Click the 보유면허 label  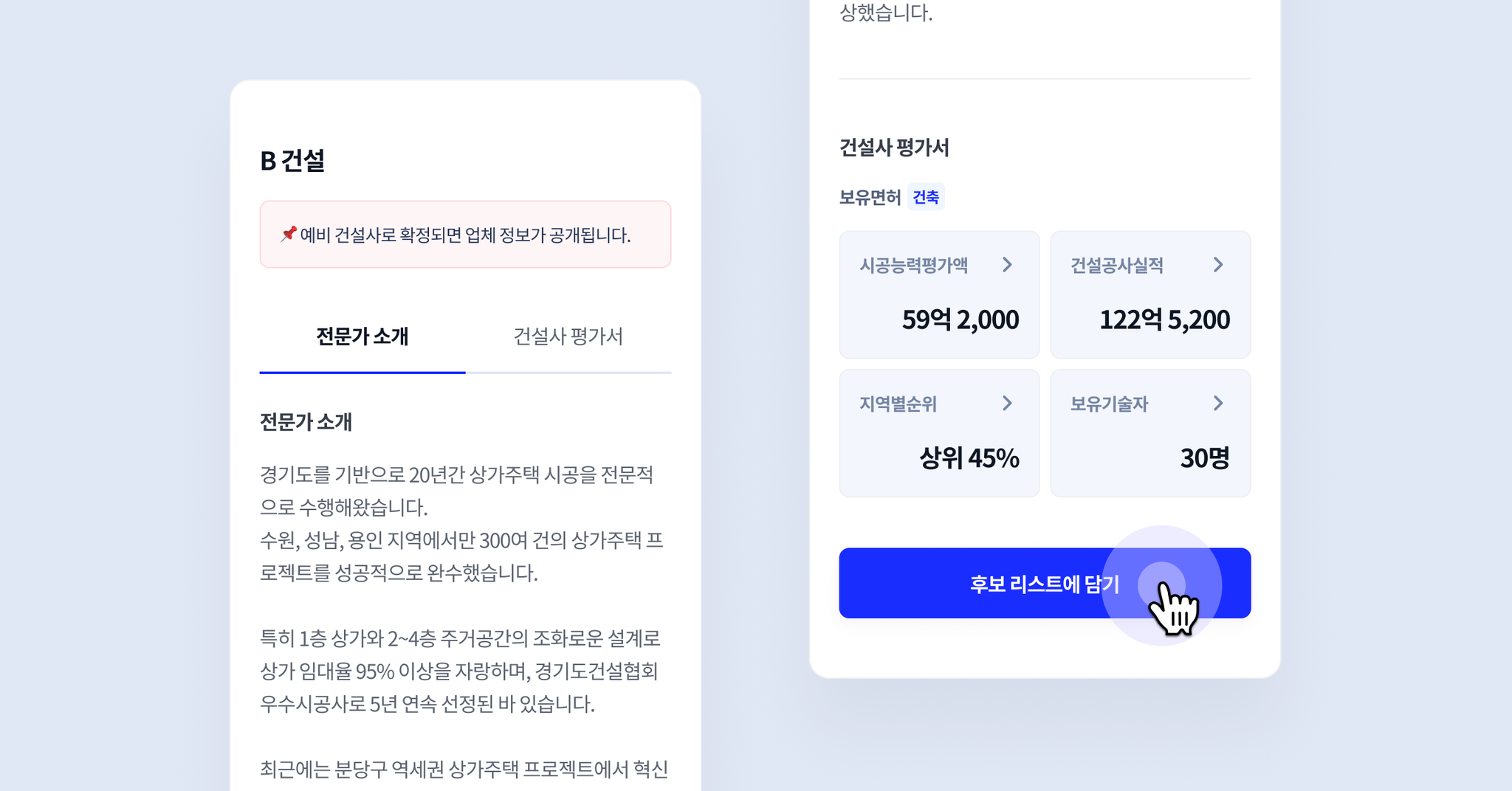point(870,197)
